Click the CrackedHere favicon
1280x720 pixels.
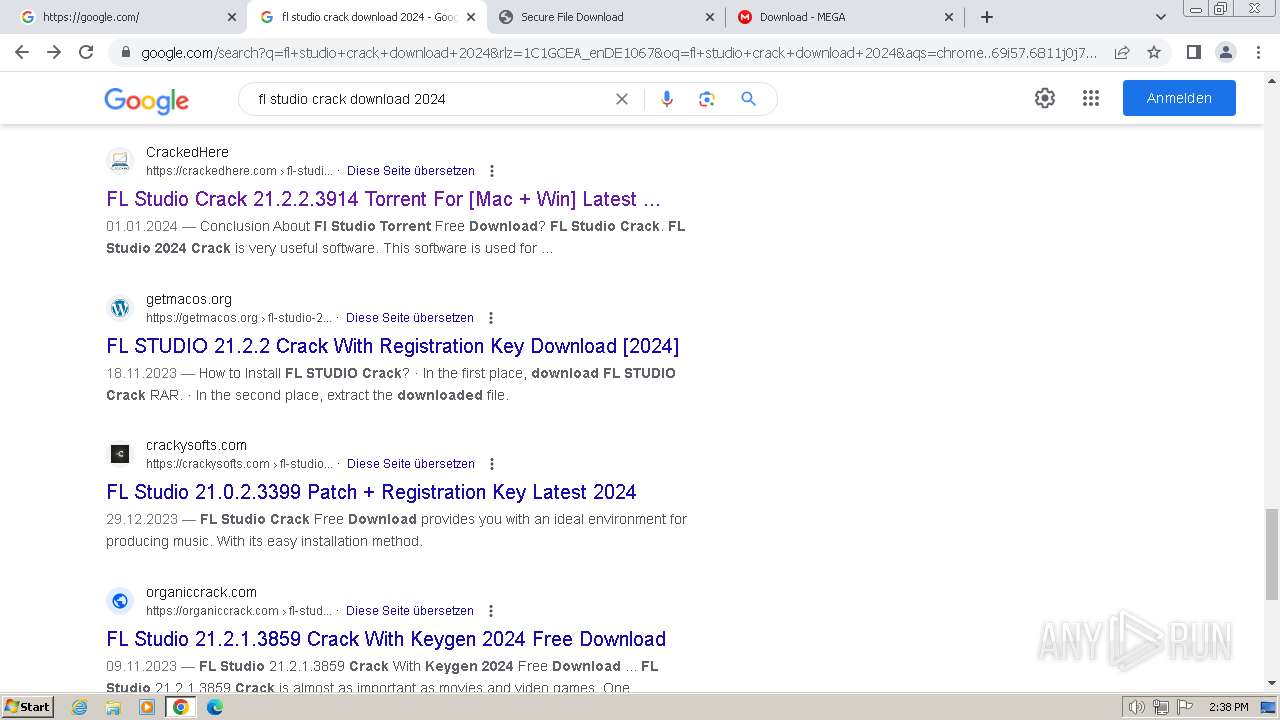[x=120, y=161]
